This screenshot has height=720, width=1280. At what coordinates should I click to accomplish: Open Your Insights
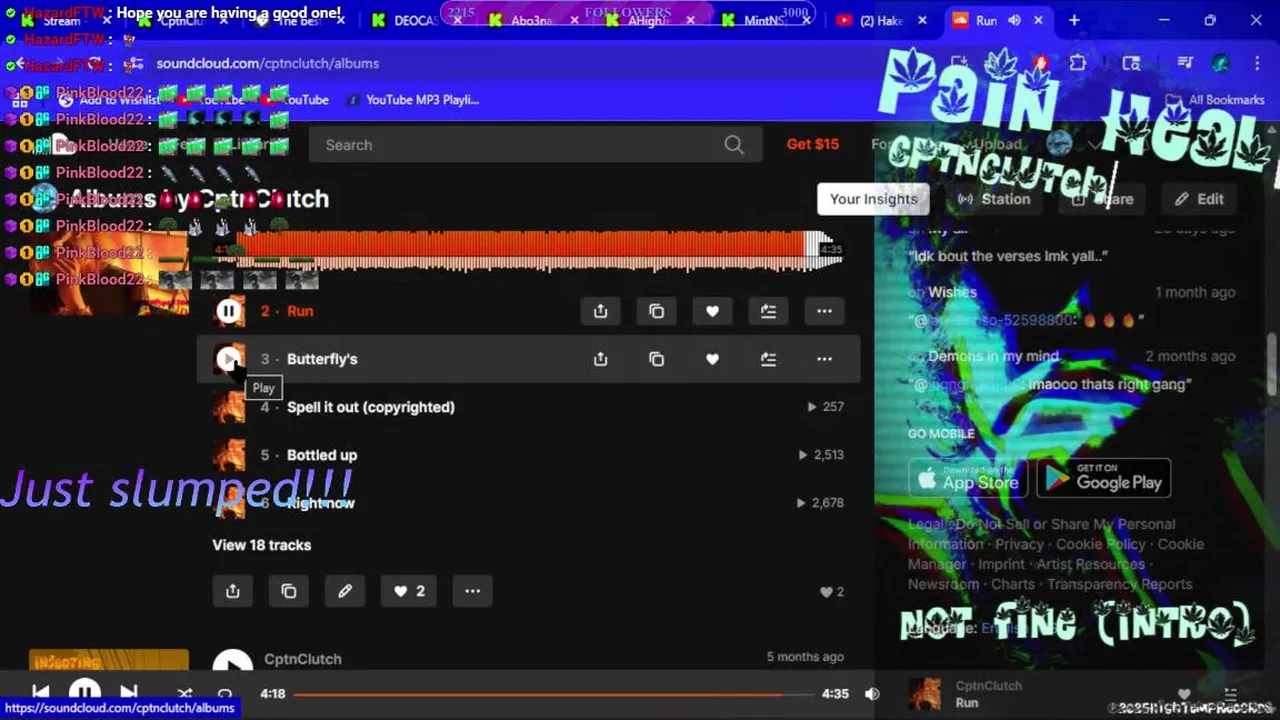point(874,199)
